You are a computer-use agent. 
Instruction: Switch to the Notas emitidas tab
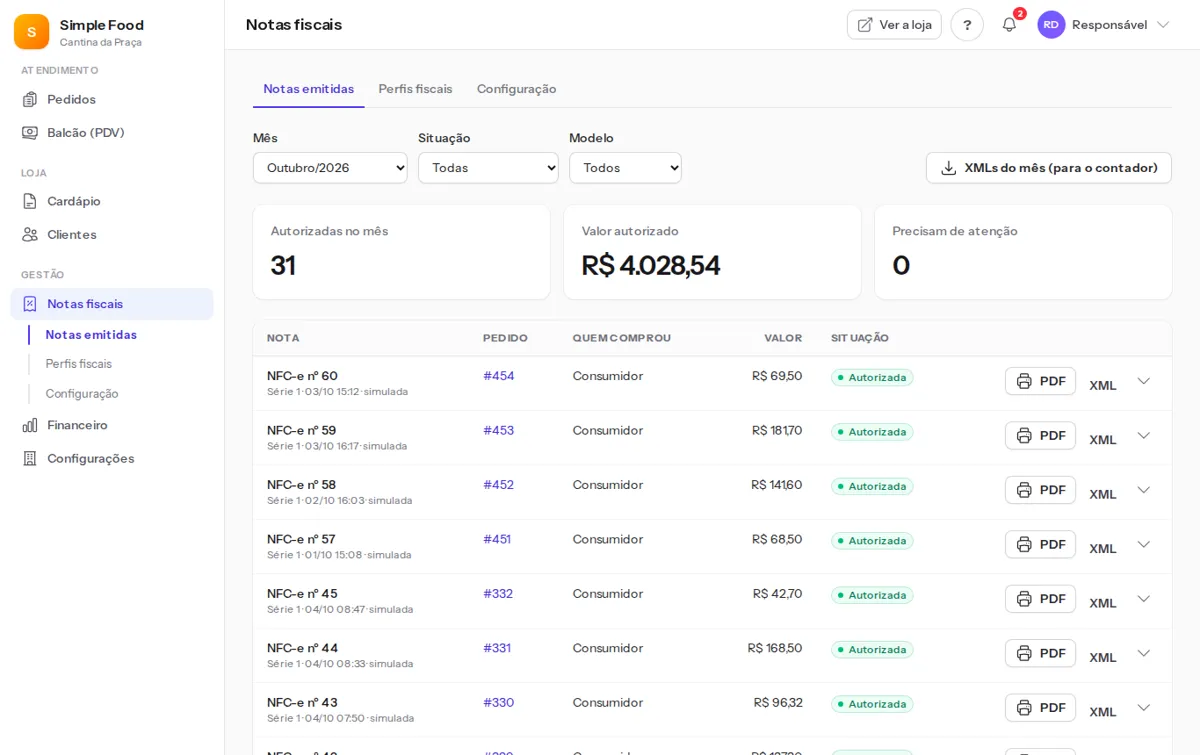coord(309,89)
